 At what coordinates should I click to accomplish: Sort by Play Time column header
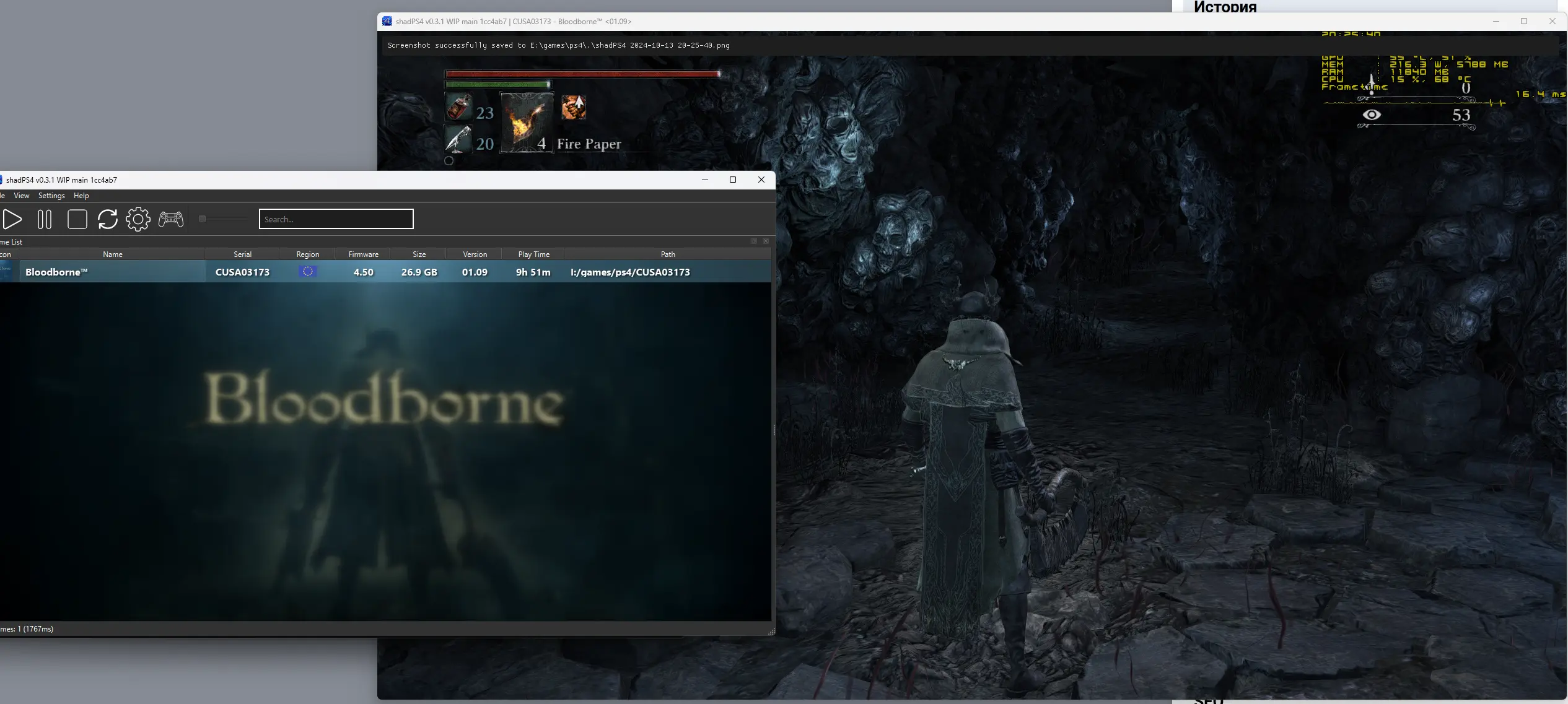point(534,254)
